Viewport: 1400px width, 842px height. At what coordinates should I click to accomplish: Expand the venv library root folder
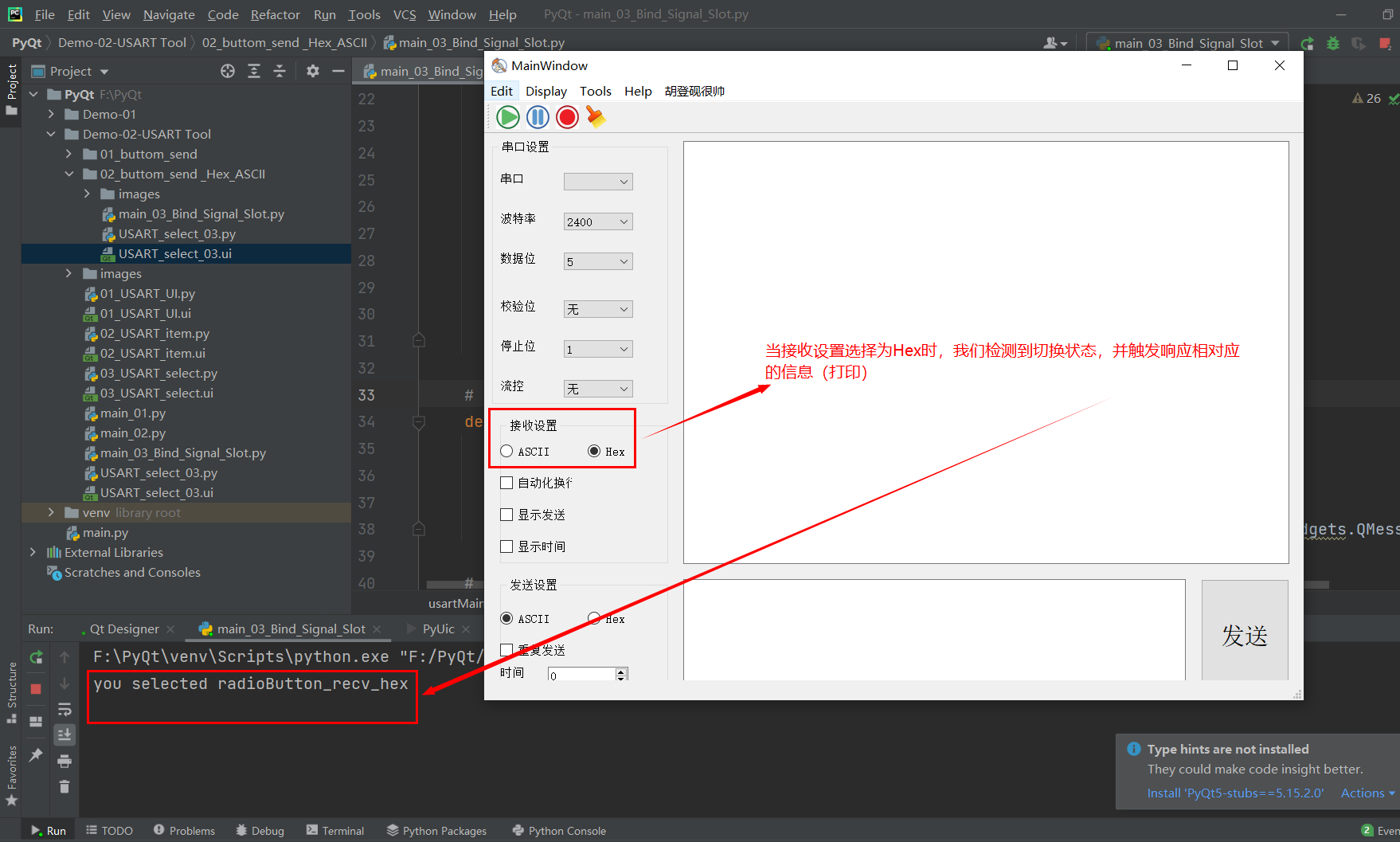(x=51, y=512)
